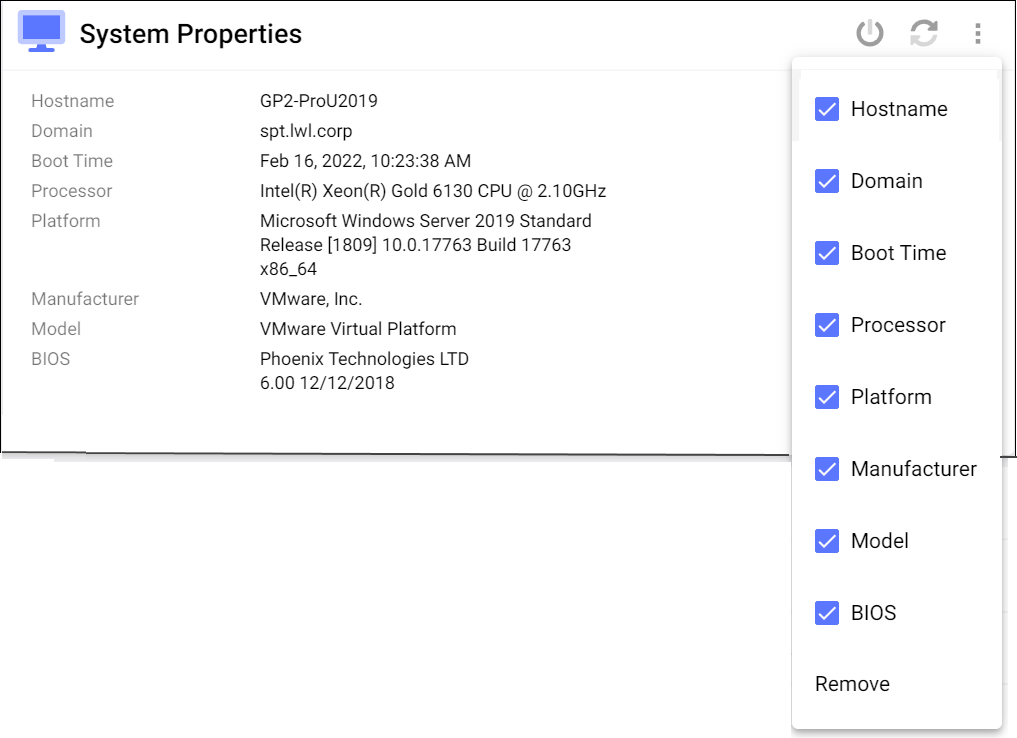The image size is (1017, 738).
Task: Click the Platform label in properties list
Action: coord(66,221)
